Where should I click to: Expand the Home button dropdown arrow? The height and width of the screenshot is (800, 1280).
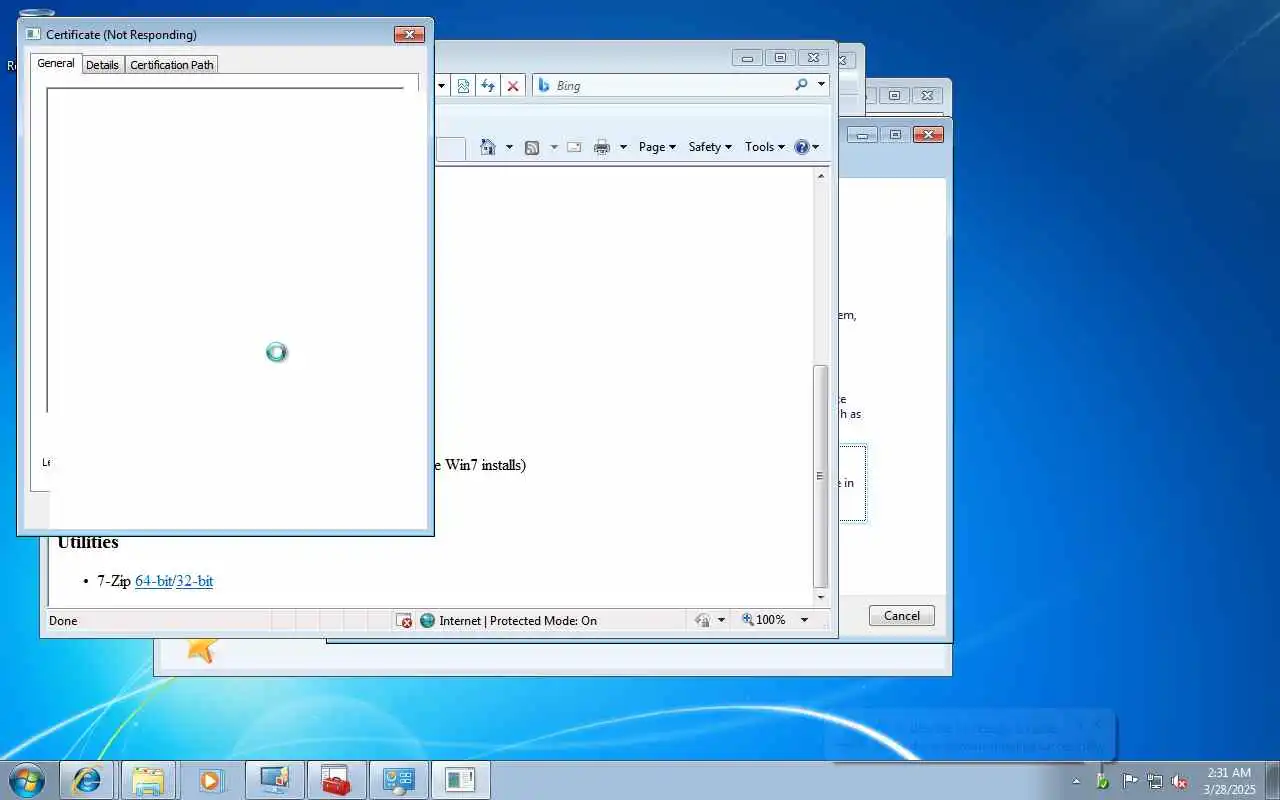(509, 147)
